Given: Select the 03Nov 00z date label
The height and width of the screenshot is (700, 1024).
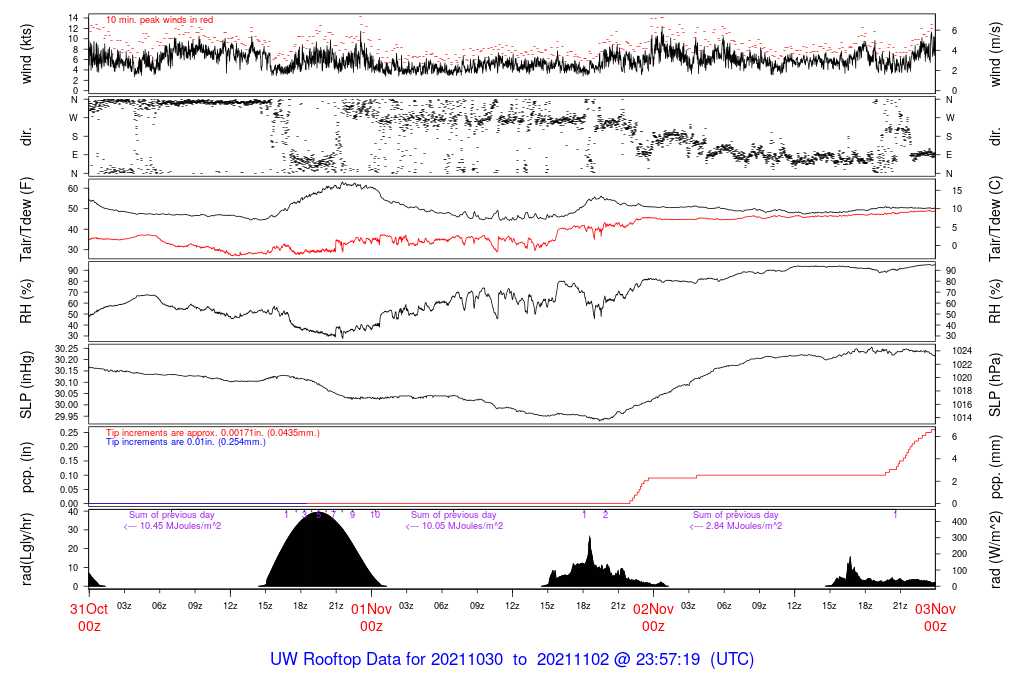Looking at the screenshot, I should coord(934,617).
